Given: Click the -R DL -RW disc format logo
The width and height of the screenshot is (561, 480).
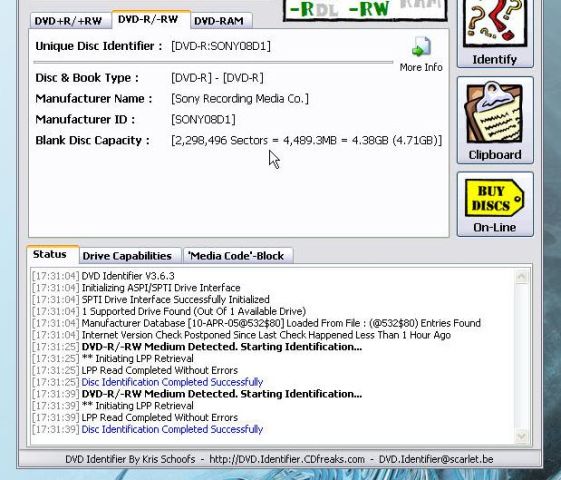Looking at the screenshot, I should 365,10.
